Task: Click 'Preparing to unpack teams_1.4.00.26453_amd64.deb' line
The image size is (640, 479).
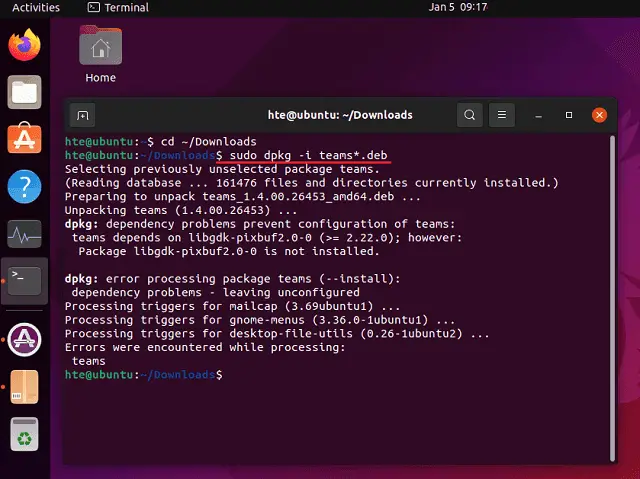Action: click(242, 197)
